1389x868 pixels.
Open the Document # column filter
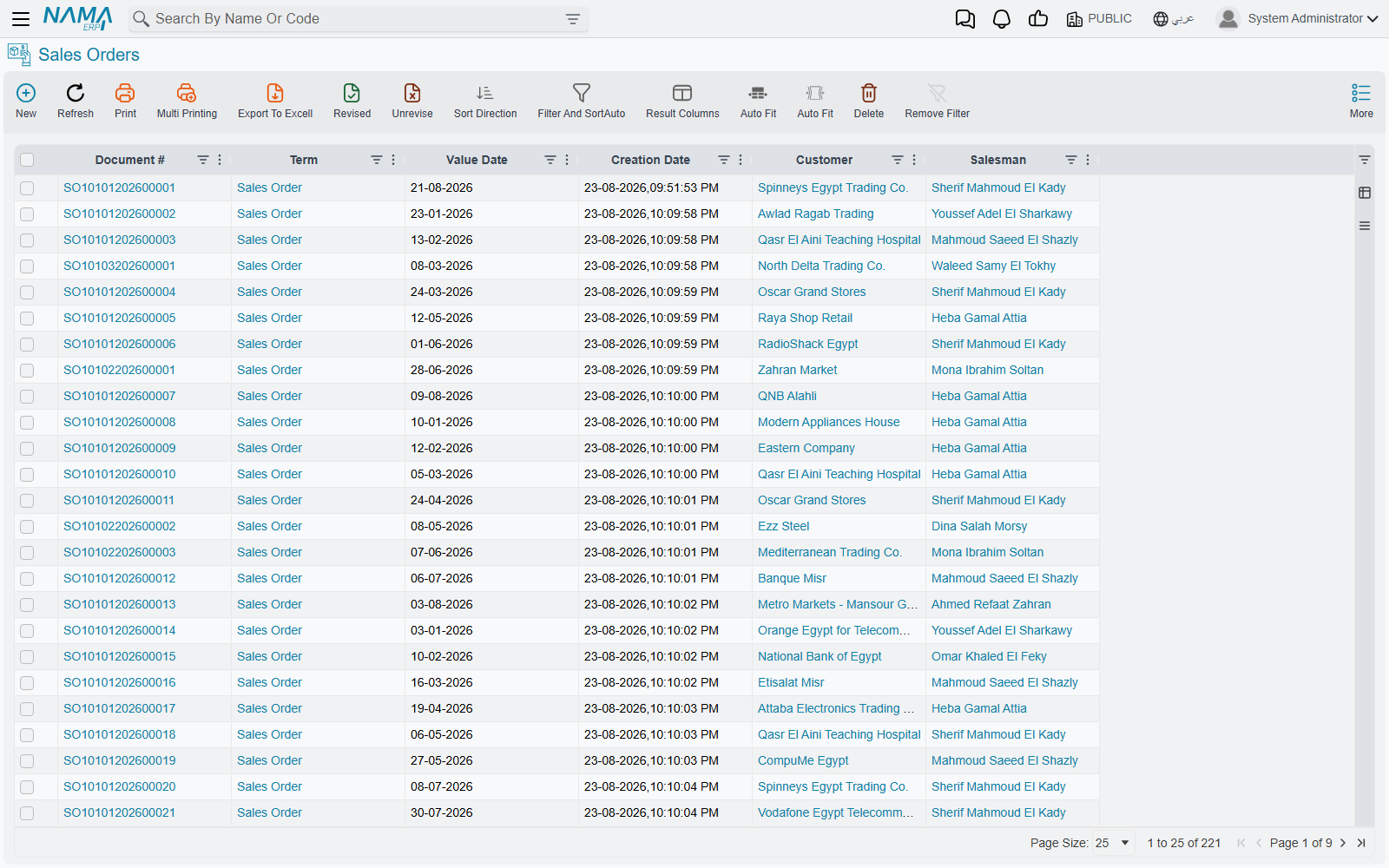coord(202,160)
